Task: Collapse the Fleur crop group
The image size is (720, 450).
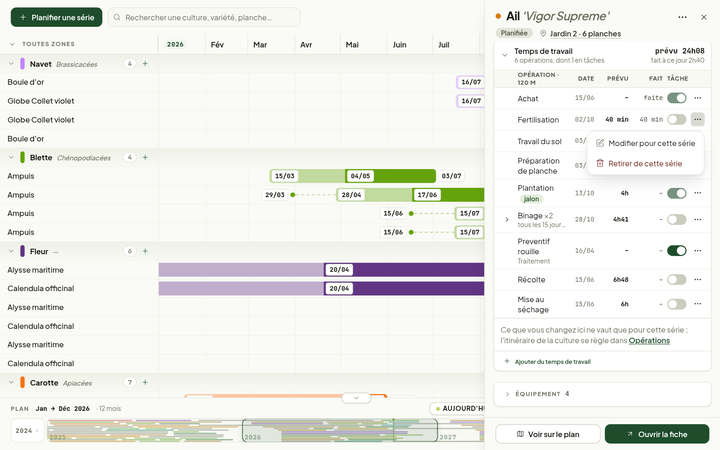Action: point(11,252)
